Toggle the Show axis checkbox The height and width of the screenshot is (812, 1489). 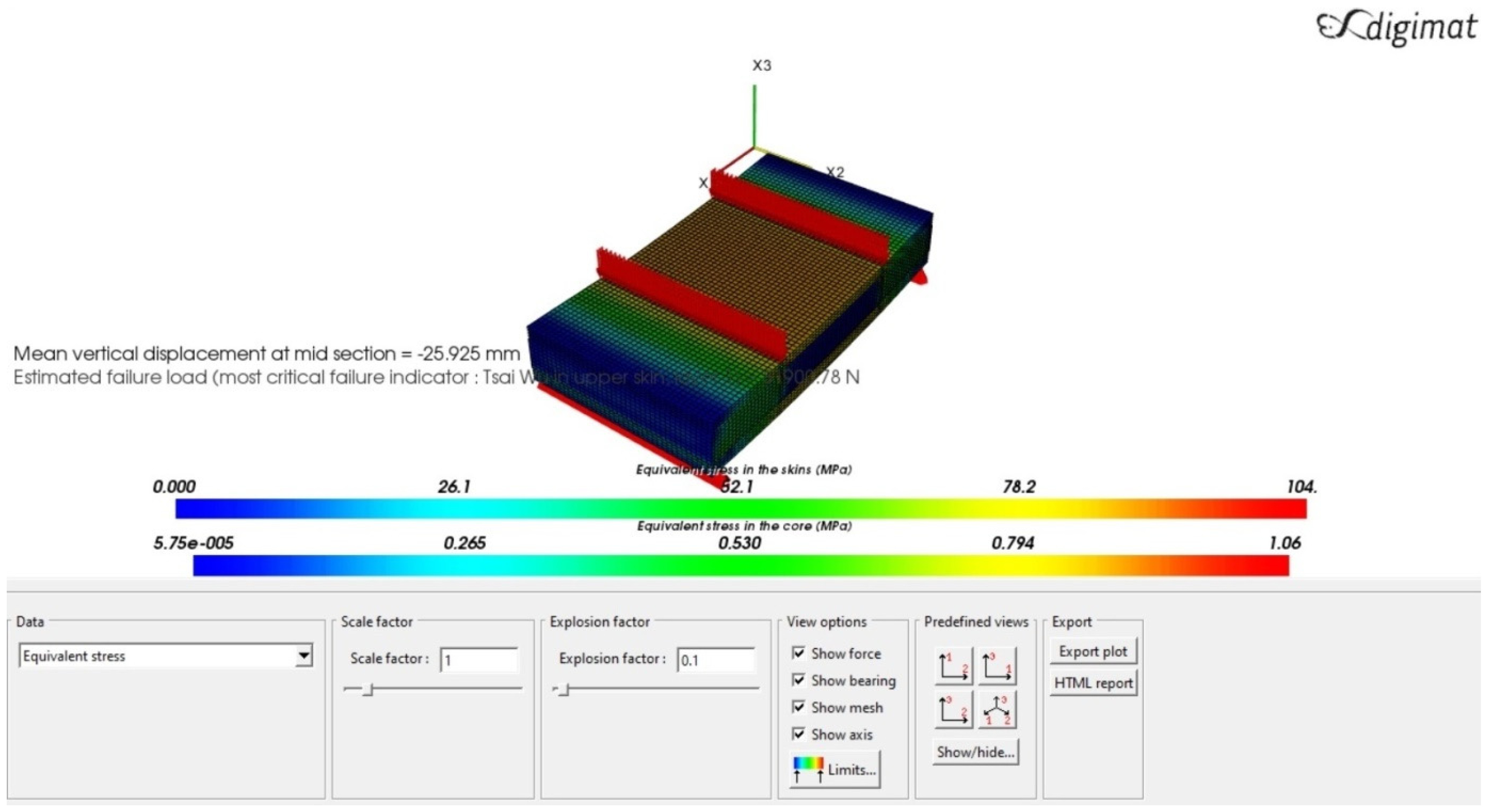coord(799,734)
